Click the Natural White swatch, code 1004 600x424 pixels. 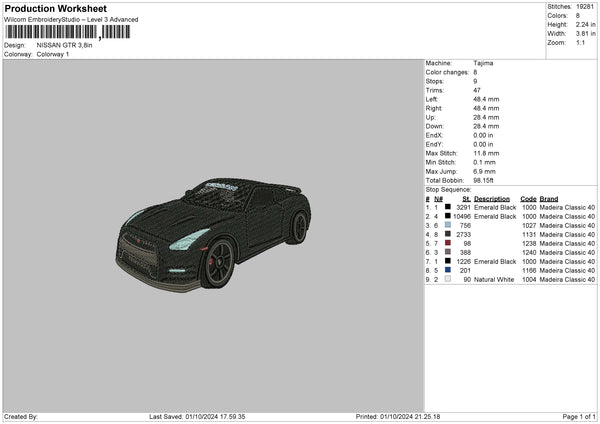447,279
